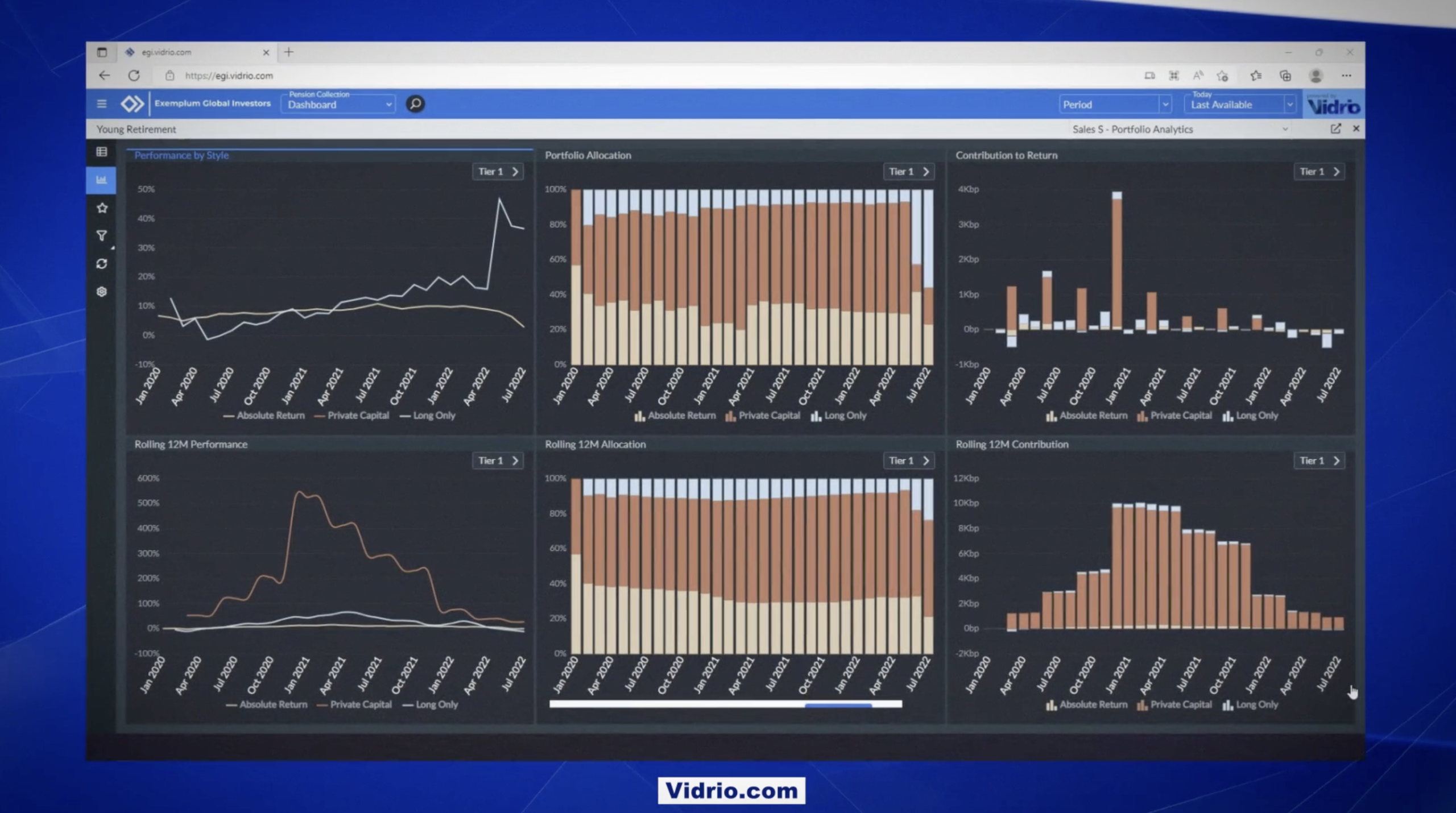Viewport: 1456px width, 813px height.
Task: Select the chart view sidebar icon
Action: pos(102,180)
